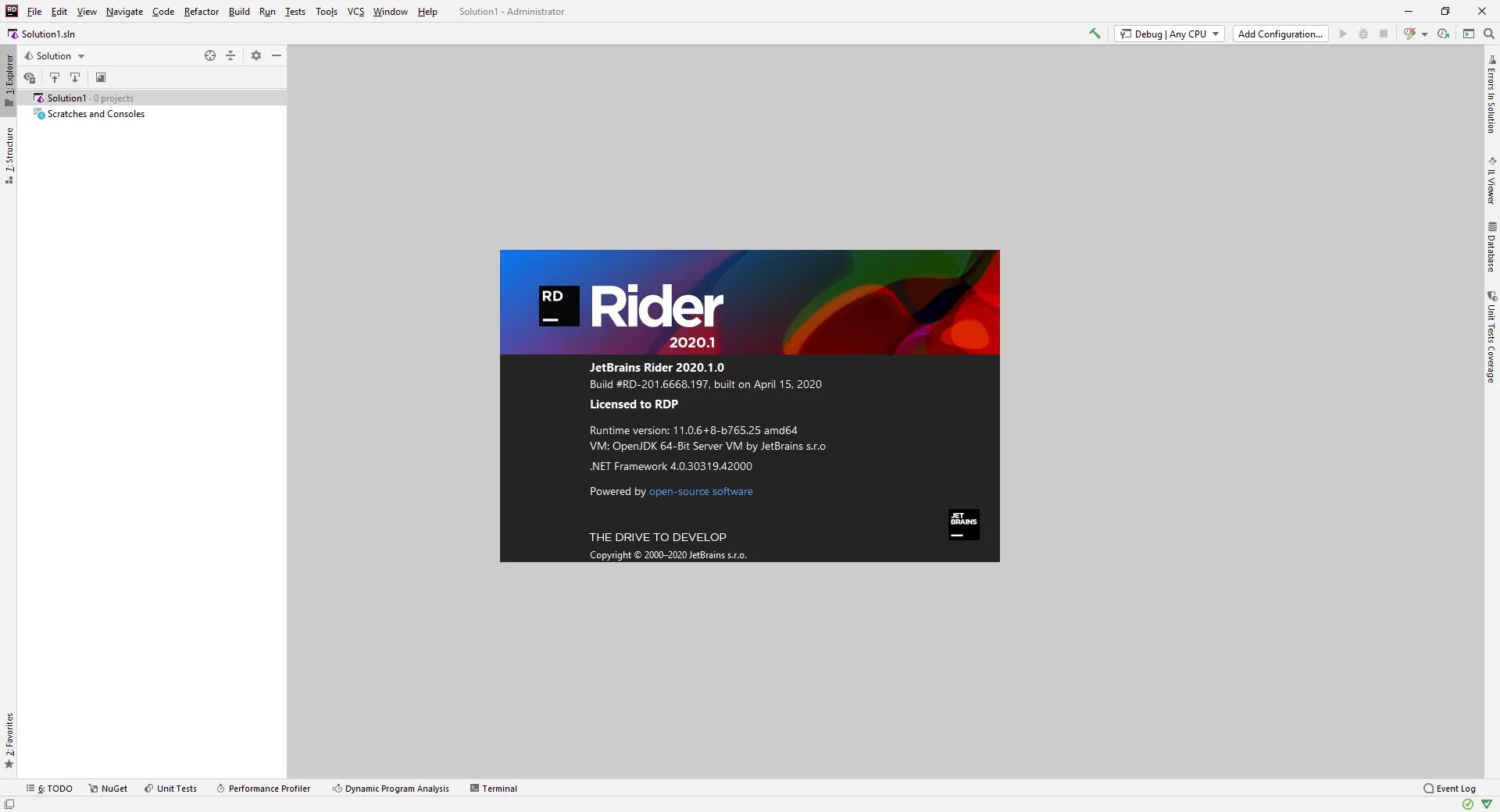Select Scratches and Consoles in the tree
Viewport: 1500px width, 812px height.
(x=152, y=114)
